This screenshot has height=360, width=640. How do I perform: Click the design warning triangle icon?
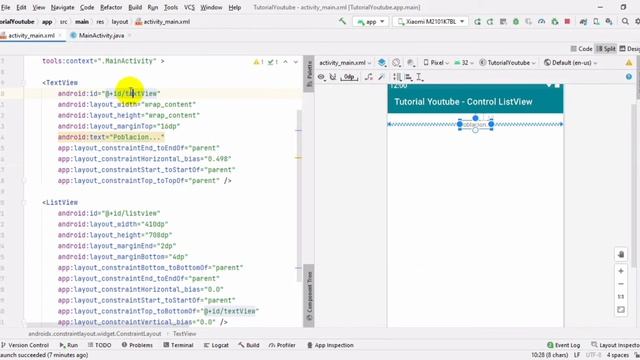tap(629, 62)
